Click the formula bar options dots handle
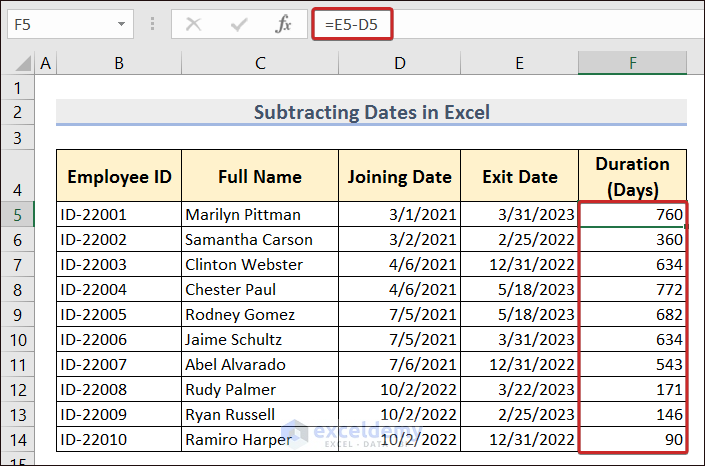This screenshot has height=466, width=705. [x=152, y=24]
